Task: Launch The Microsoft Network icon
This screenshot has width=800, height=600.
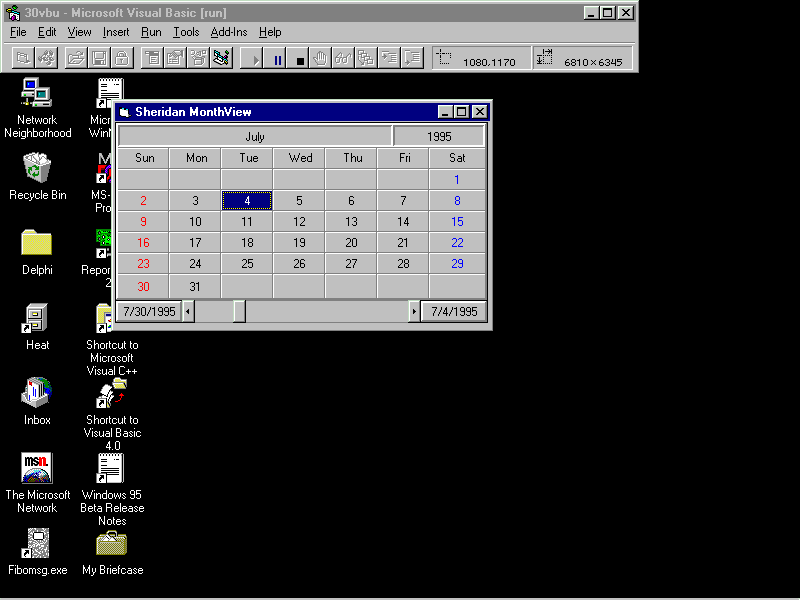Action: tap(37, 468)
